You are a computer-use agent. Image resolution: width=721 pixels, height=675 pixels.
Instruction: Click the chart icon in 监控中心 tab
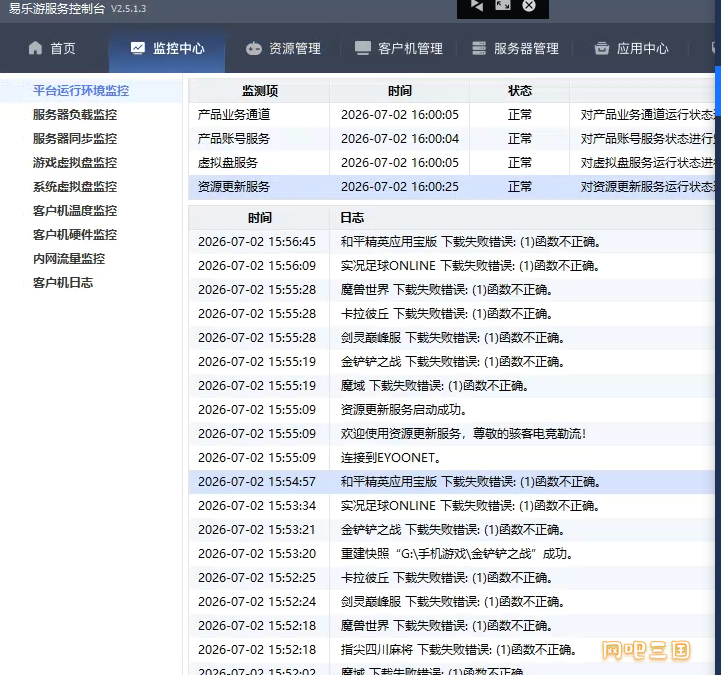137,48
